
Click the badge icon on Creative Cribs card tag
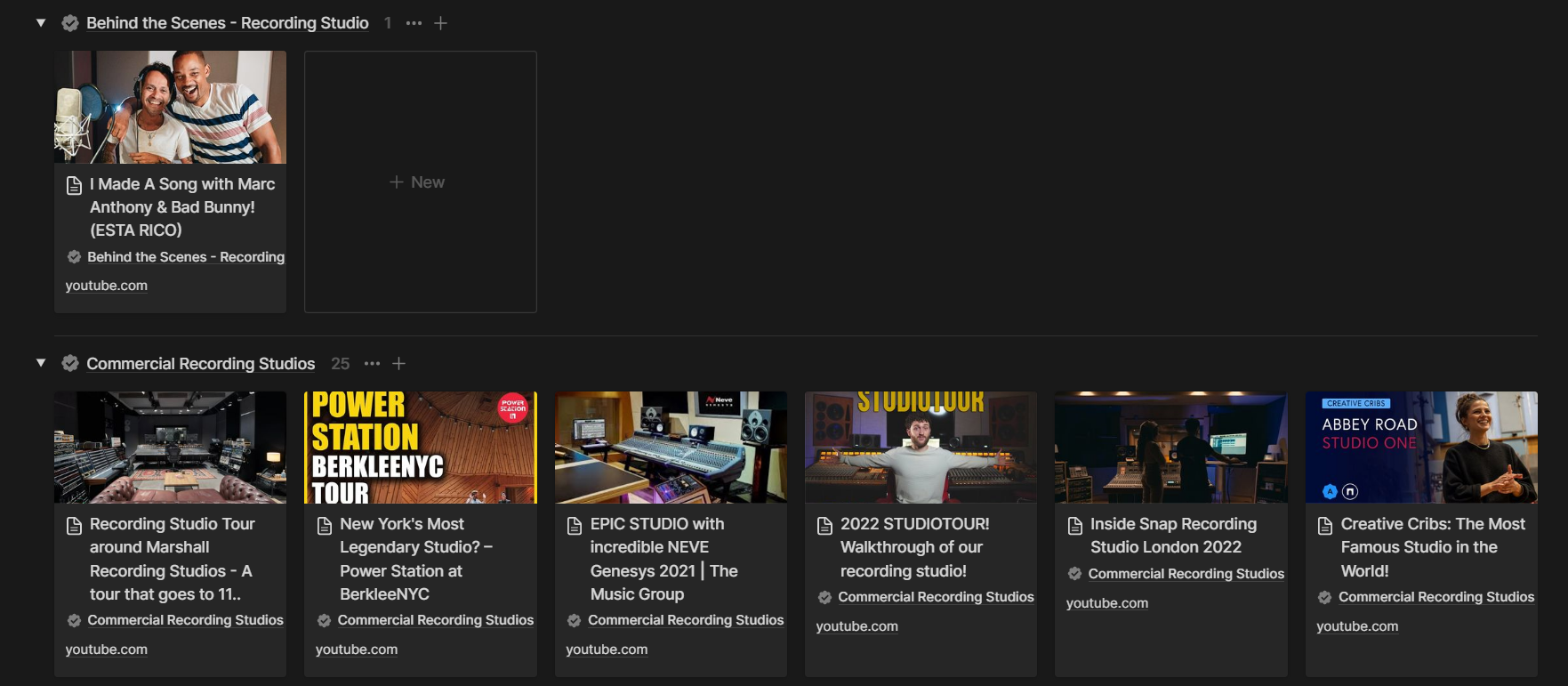pos(1325,597)
